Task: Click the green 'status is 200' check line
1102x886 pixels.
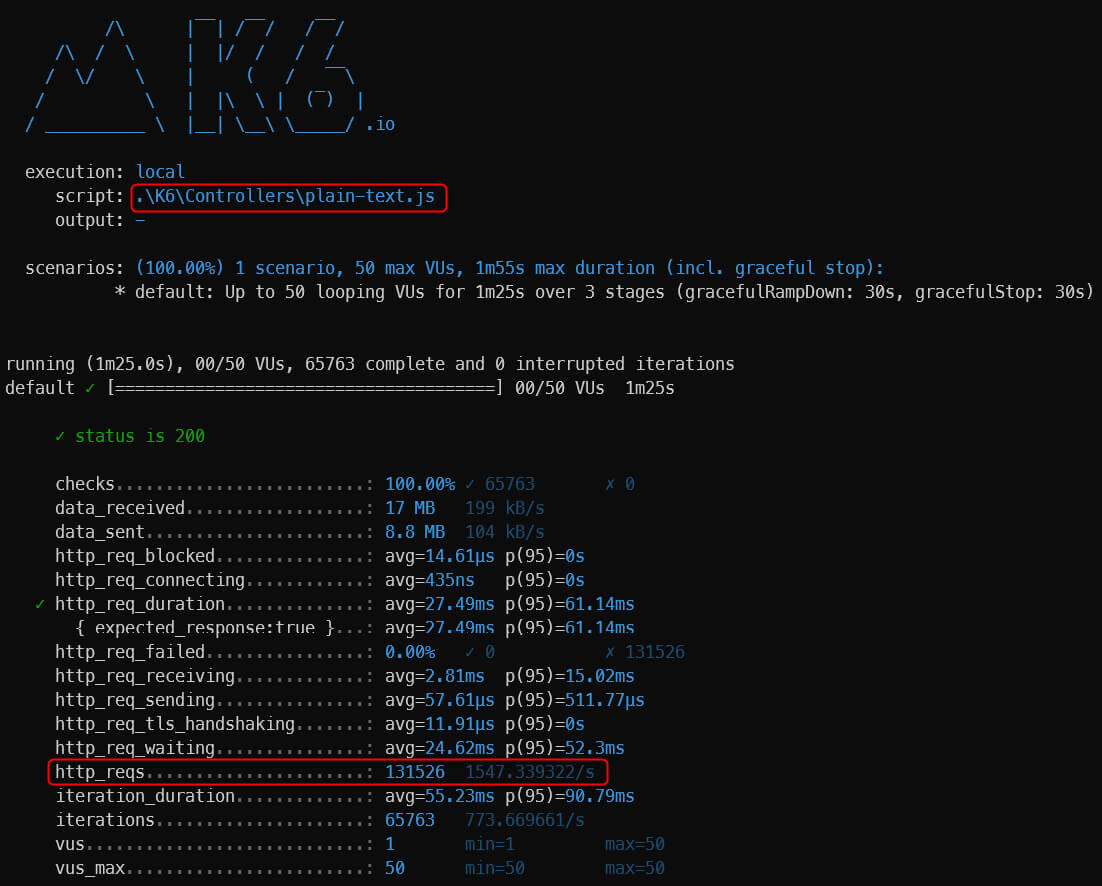Action: click(x=130, y=436)
